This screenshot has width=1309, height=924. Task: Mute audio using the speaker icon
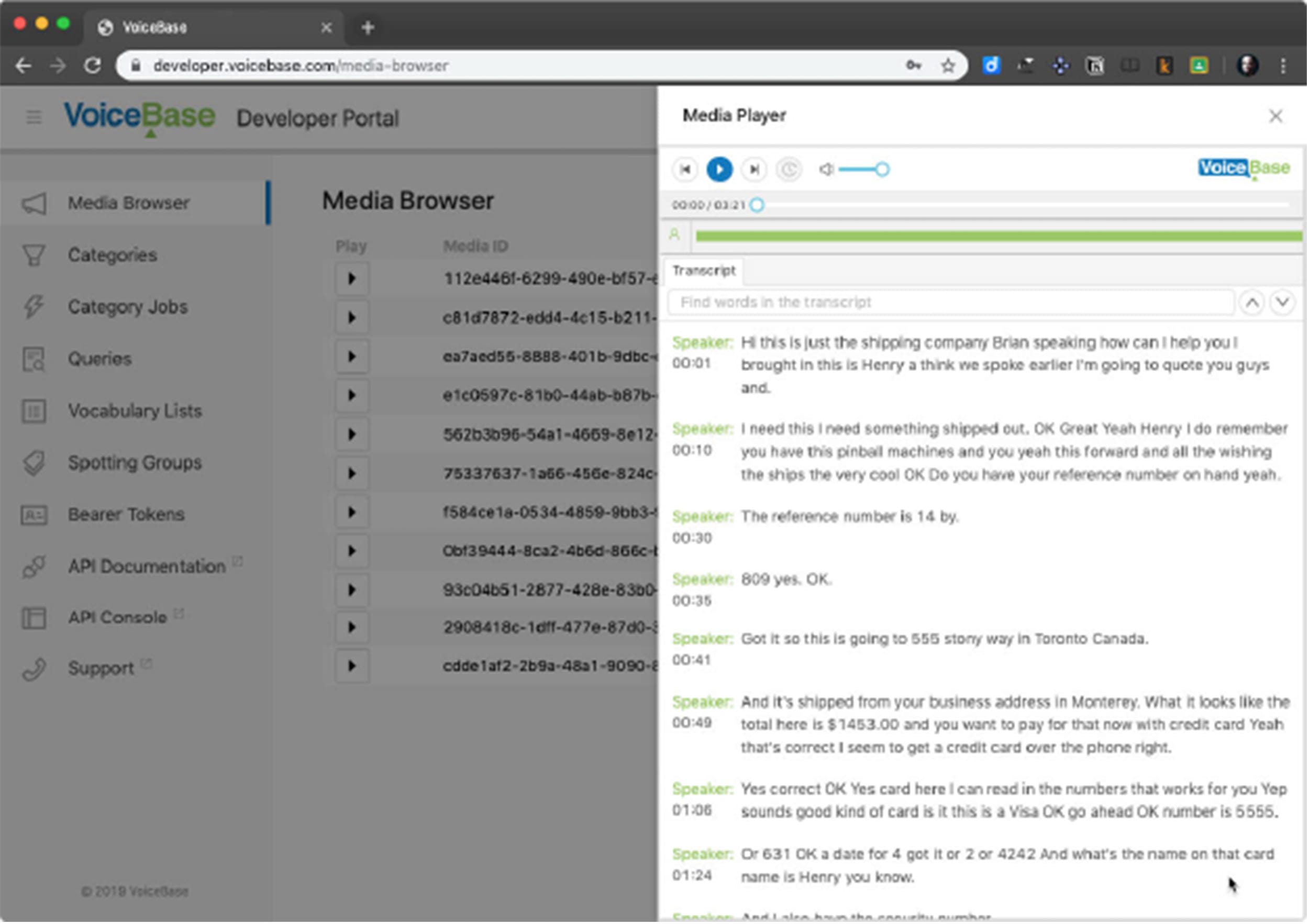coord(826,169)
